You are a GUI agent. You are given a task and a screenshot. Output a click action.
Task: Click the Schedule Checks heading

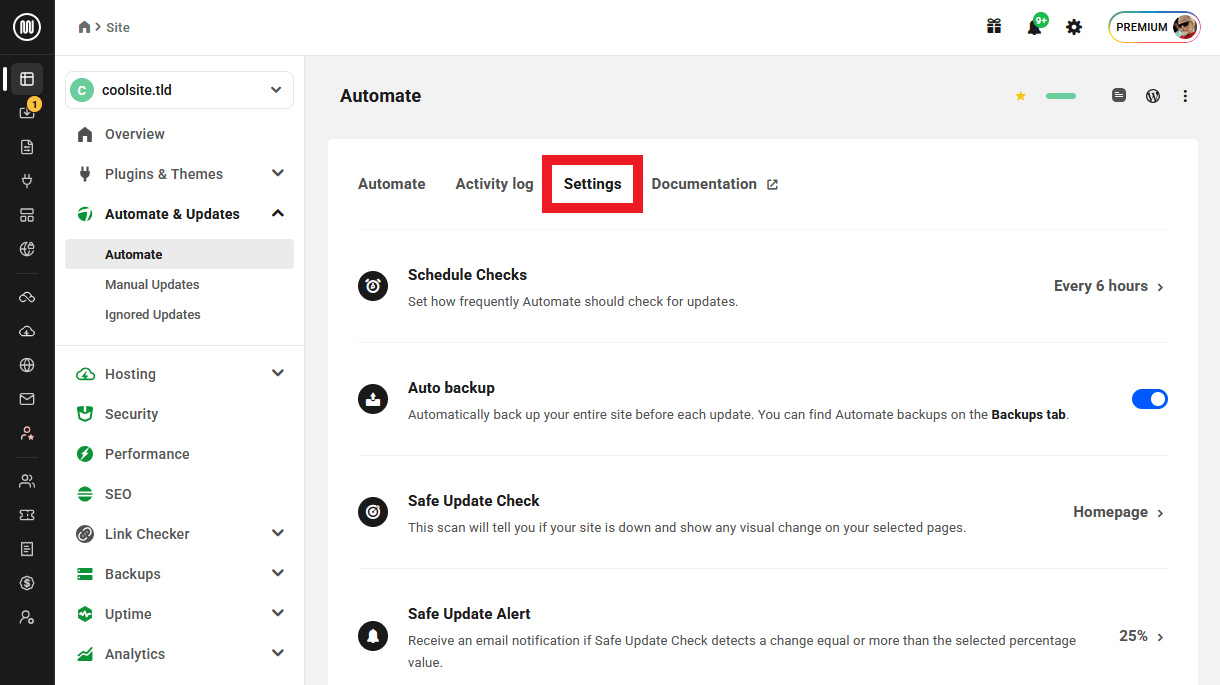pyautogui.click(x=467, y=274)
